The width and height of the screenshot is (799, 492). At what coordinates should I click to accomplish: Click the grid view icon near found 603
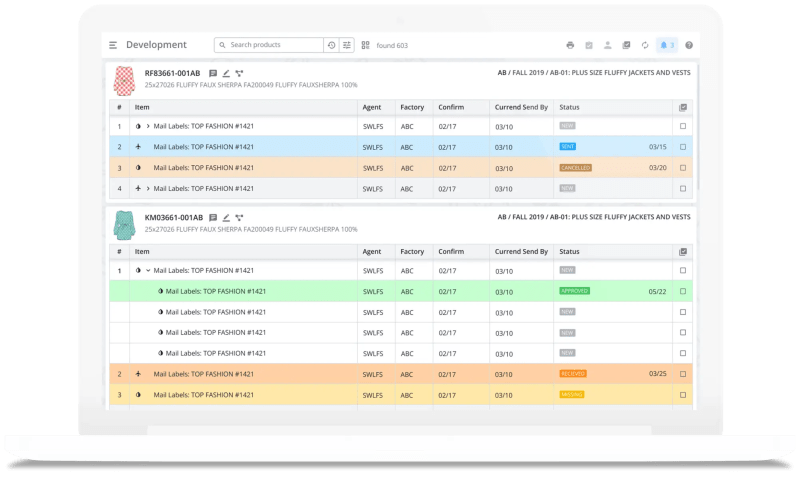coord(365,45)
